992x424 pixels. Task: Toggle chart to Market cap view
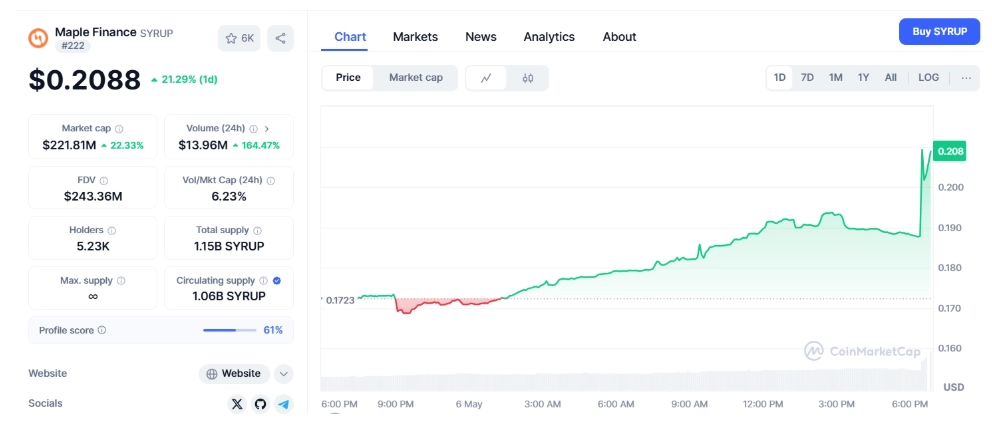[x=415, y=78]
